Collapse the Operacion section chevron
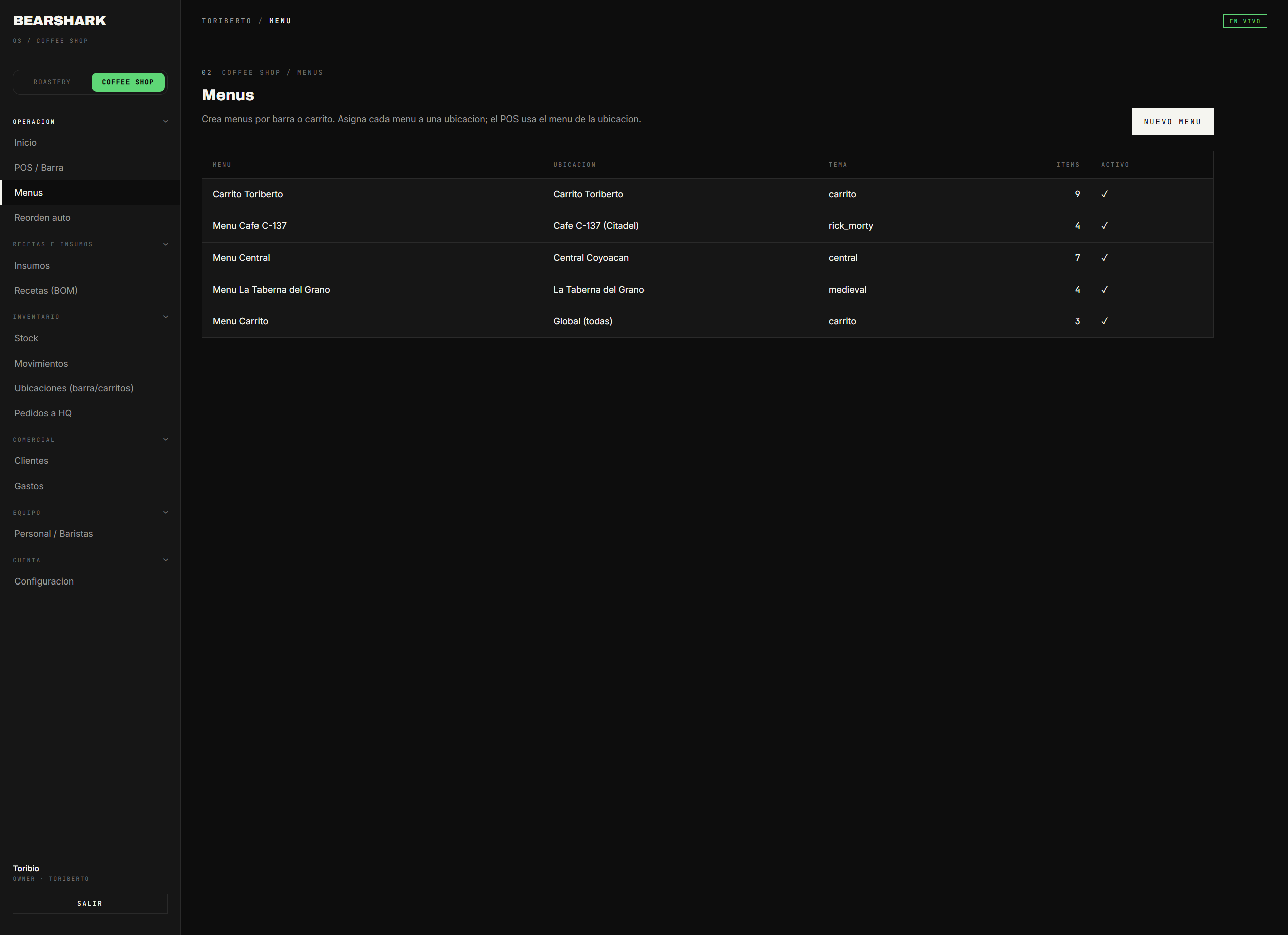Image resolution: width=1288 pixels, height=935 pixels. pyautogui.click(x=166, y=121)
